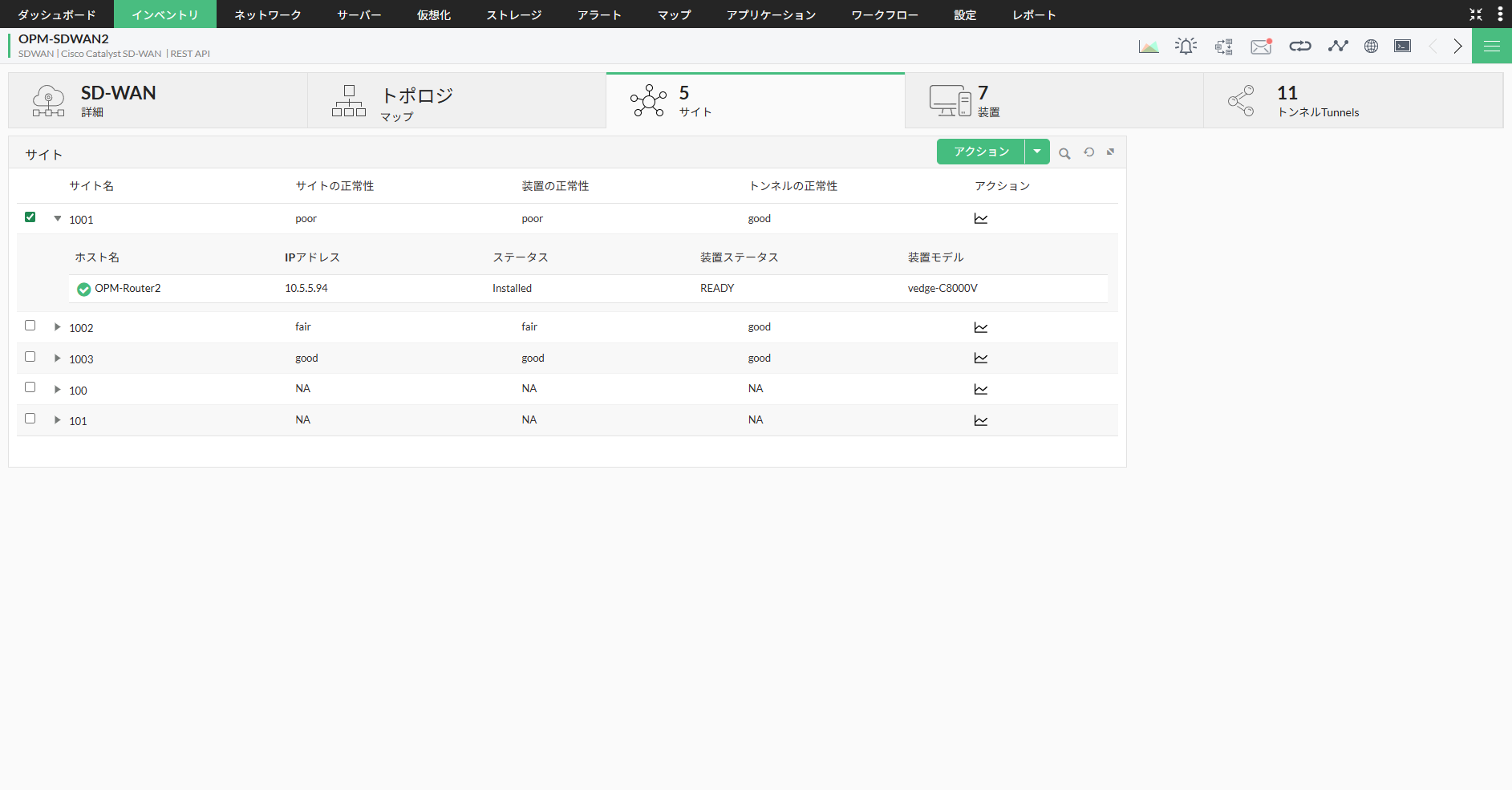Open the インベントリ menu
The image size is (1512, 790).
click(165, 14)
